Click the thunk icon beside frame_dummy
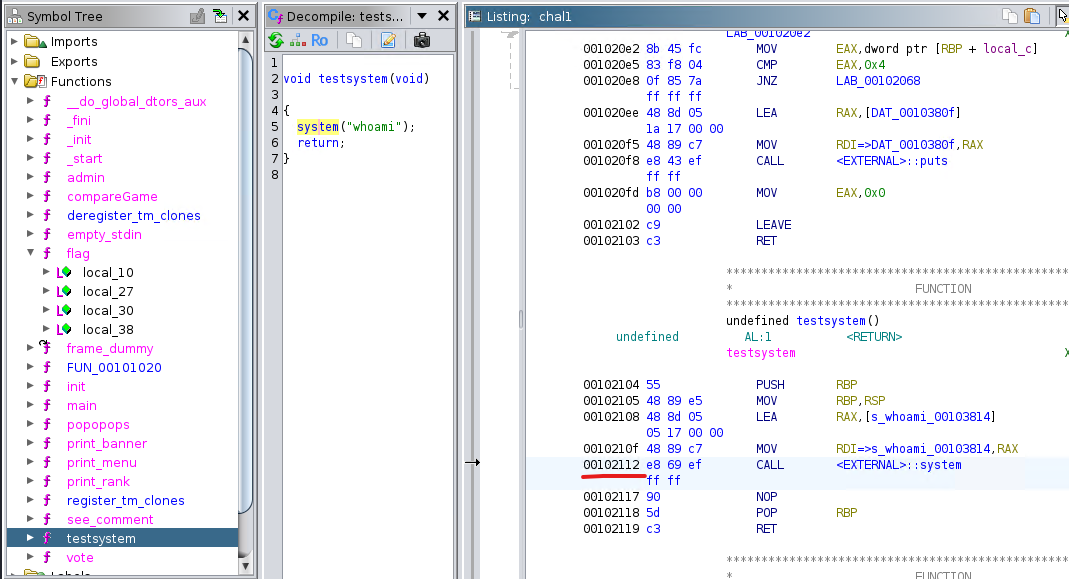 pos(46,347)
